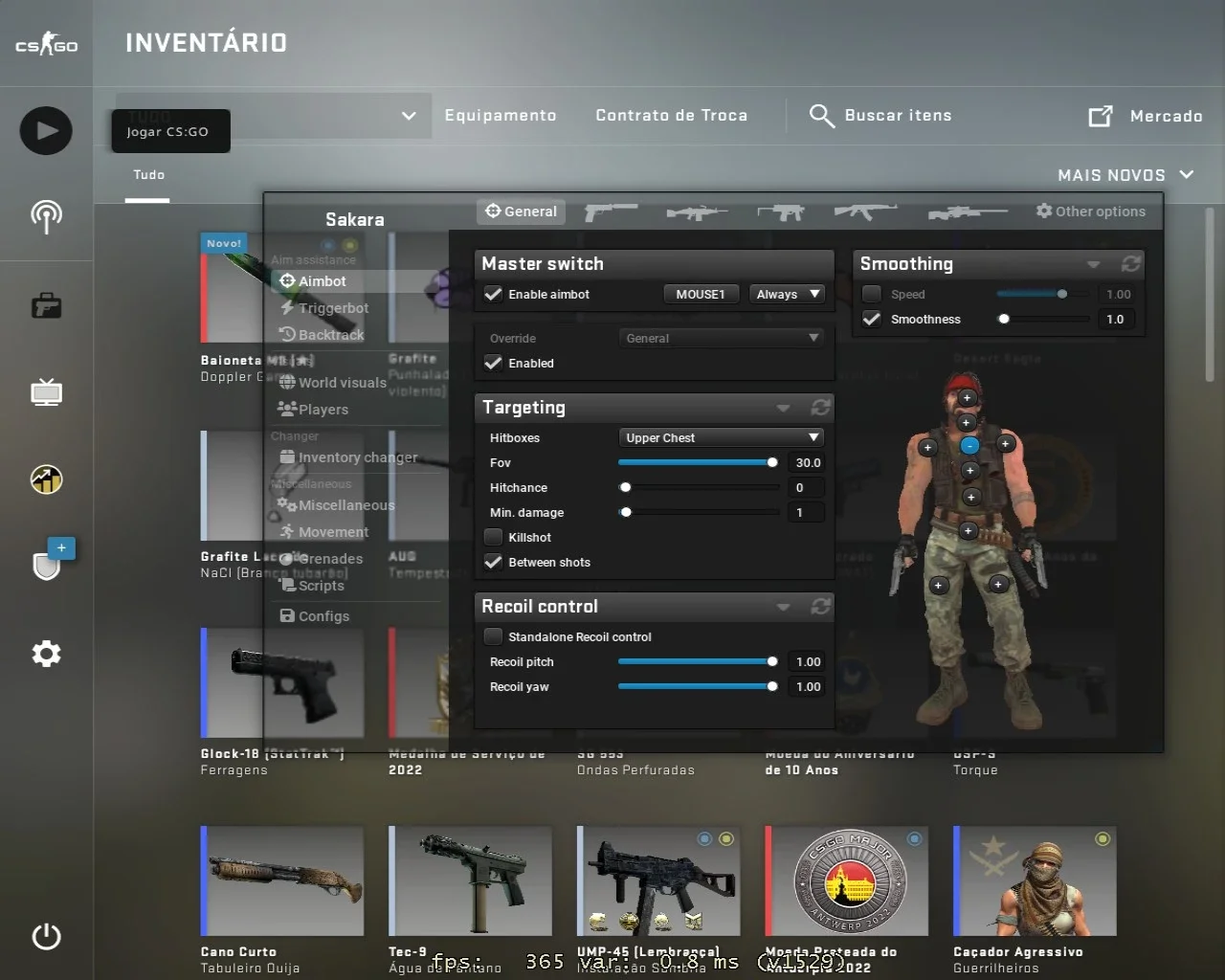Open the Hitboxes Upper Chest dropdown
This screenshot has width=1225, height=980.
pos(722,437)
